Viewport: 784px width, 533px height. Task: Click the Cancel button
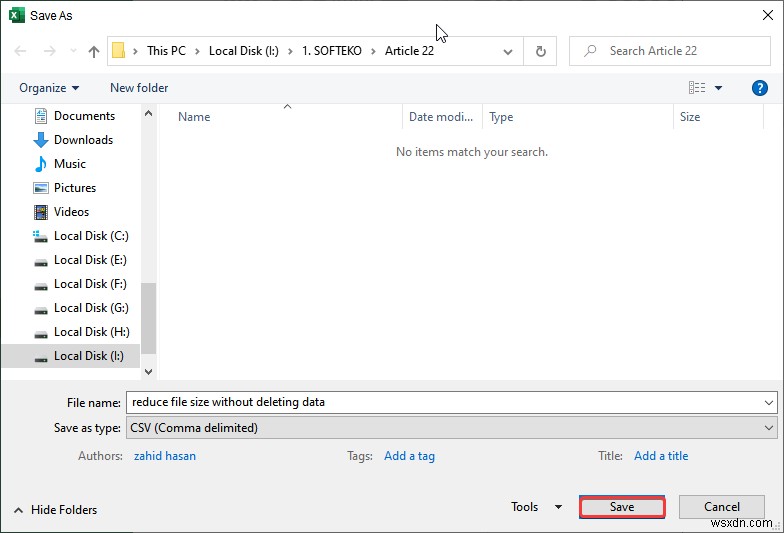(722, 507)
